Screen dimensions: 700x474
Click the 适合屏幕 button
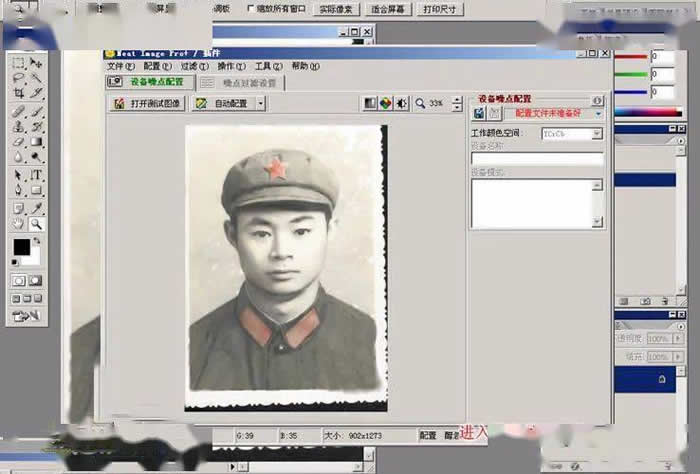point(387,9)
